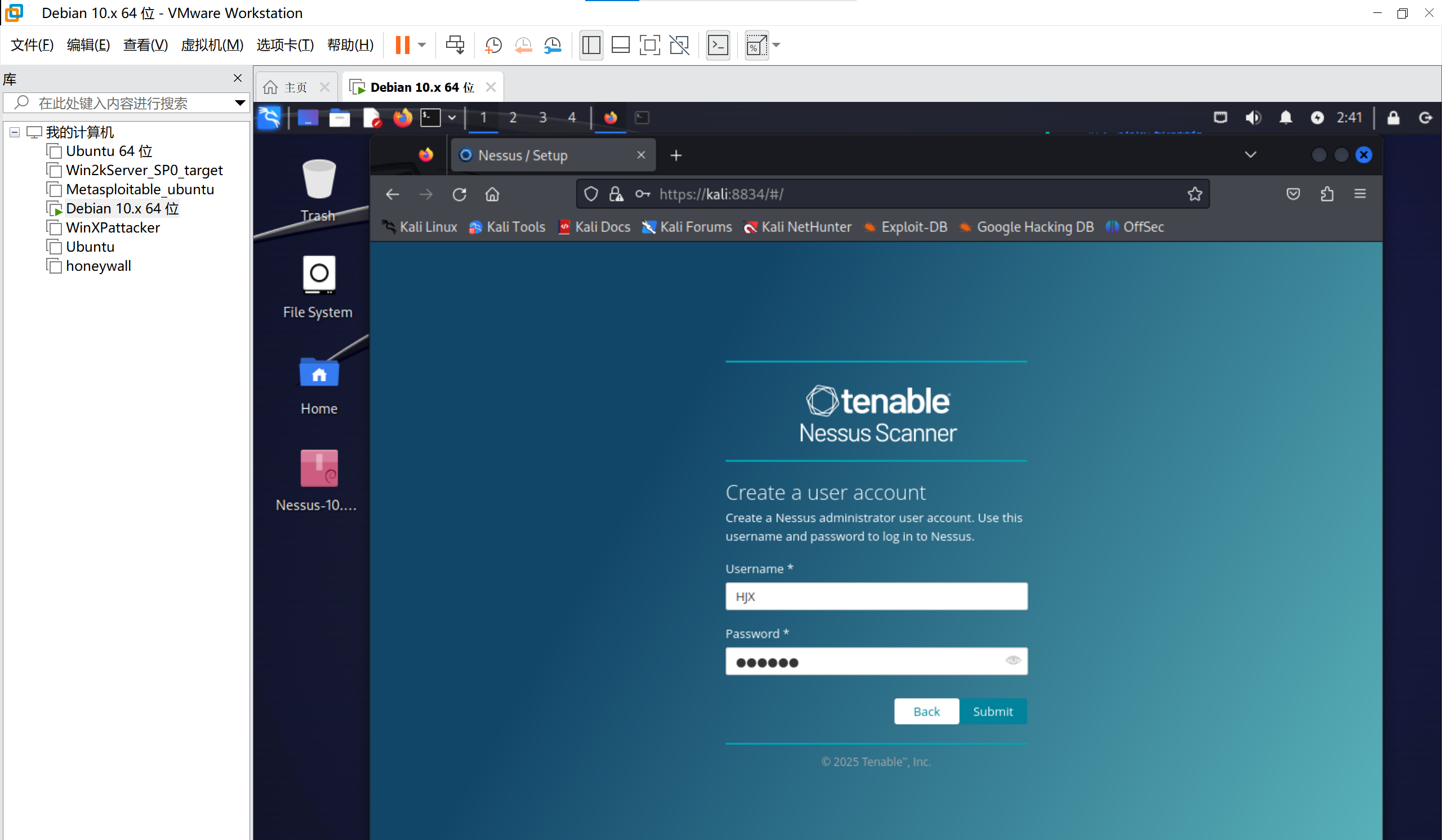
Task: Open Firefox extensions puzzle icon
Action: point(1327,194)
